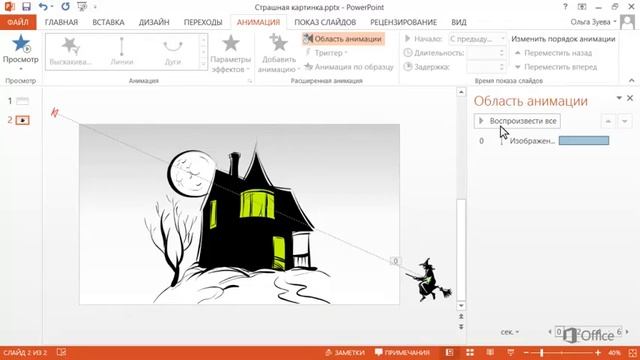Click Animation Painter (Анимация по образцу)

tap(349, 67)
